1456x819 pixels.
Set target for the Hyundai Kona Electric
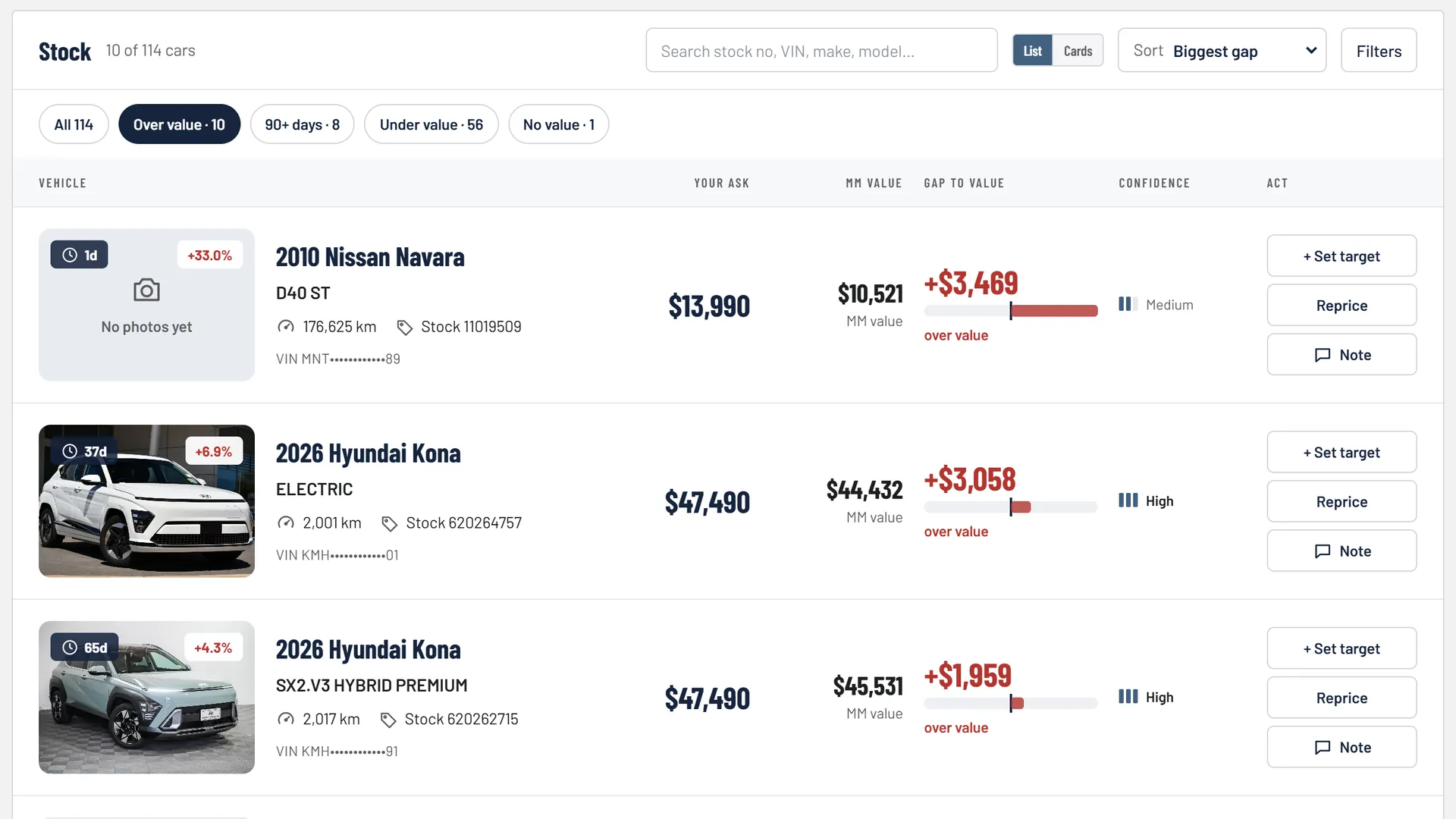click(x=1341, y=453)
